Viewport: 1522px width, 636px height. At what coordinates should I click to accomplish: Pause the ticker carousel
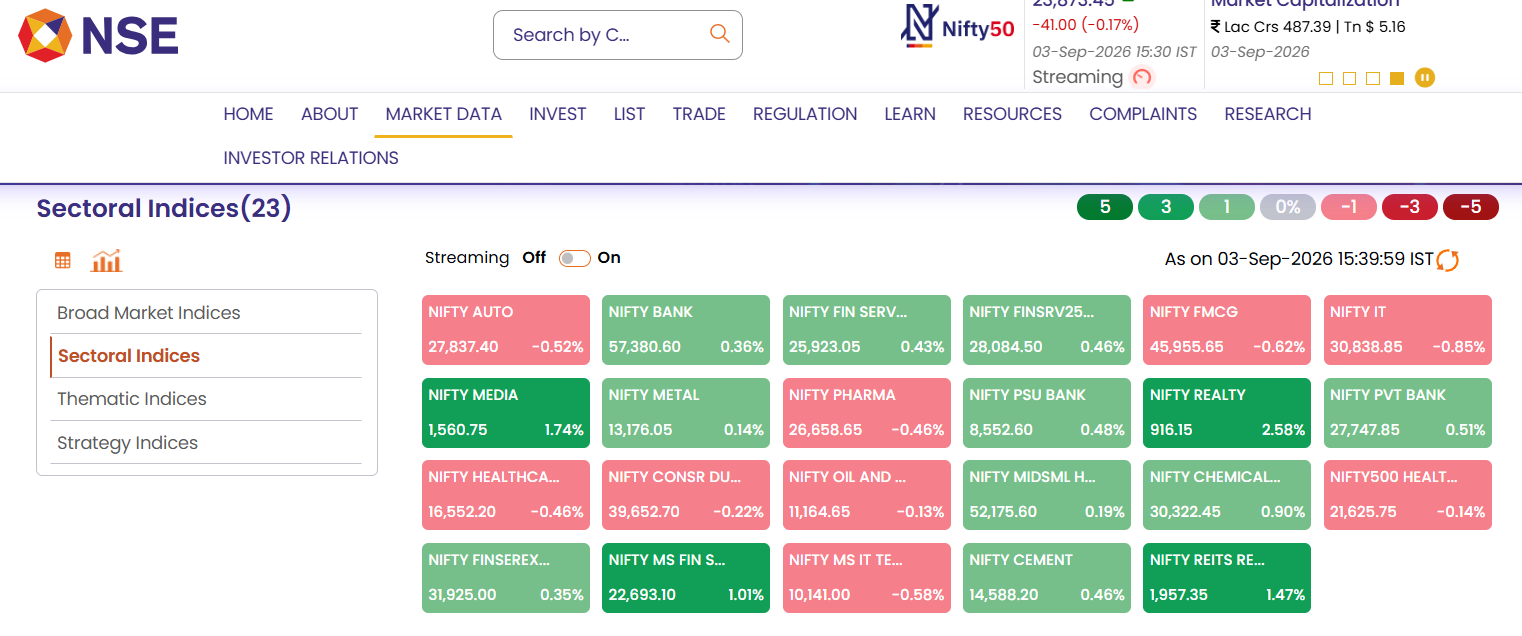(x=1425, y=77)
